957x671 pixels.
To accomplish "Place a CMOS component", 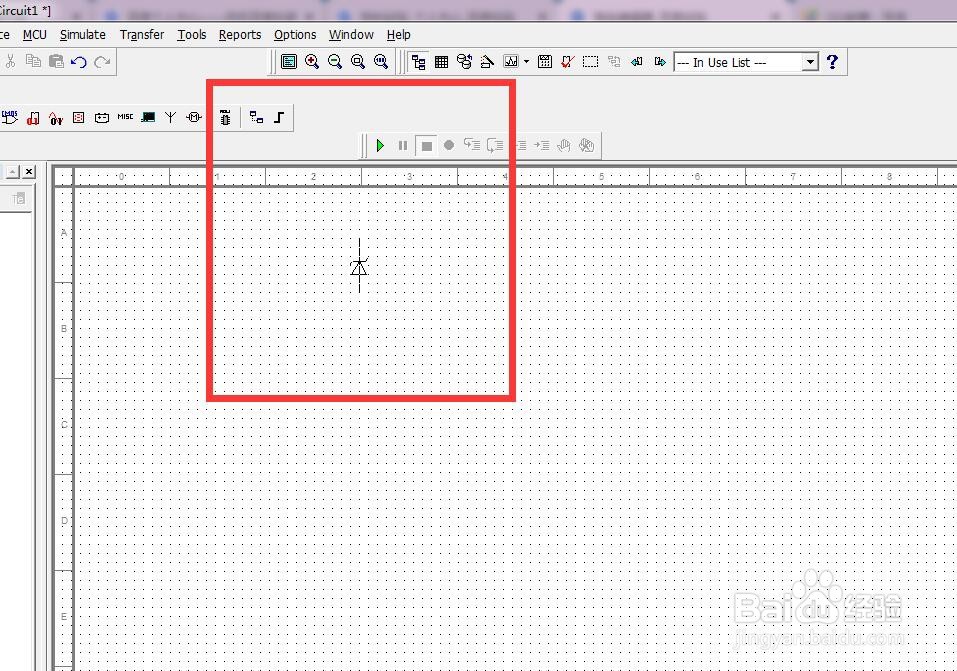I will tap(10, 117).
